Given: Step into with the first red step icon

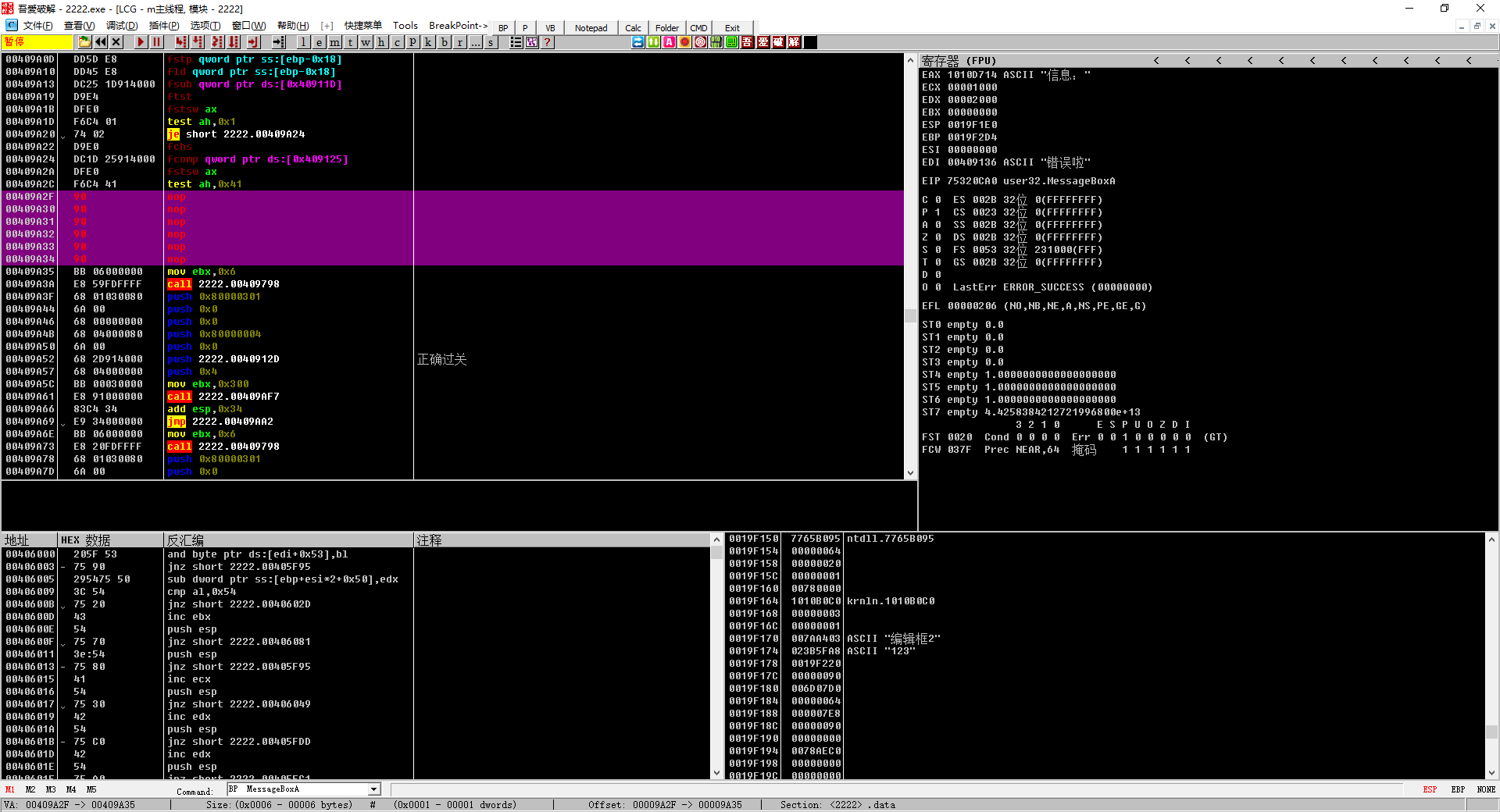Looking at the screenshot, I should (182, 42).
